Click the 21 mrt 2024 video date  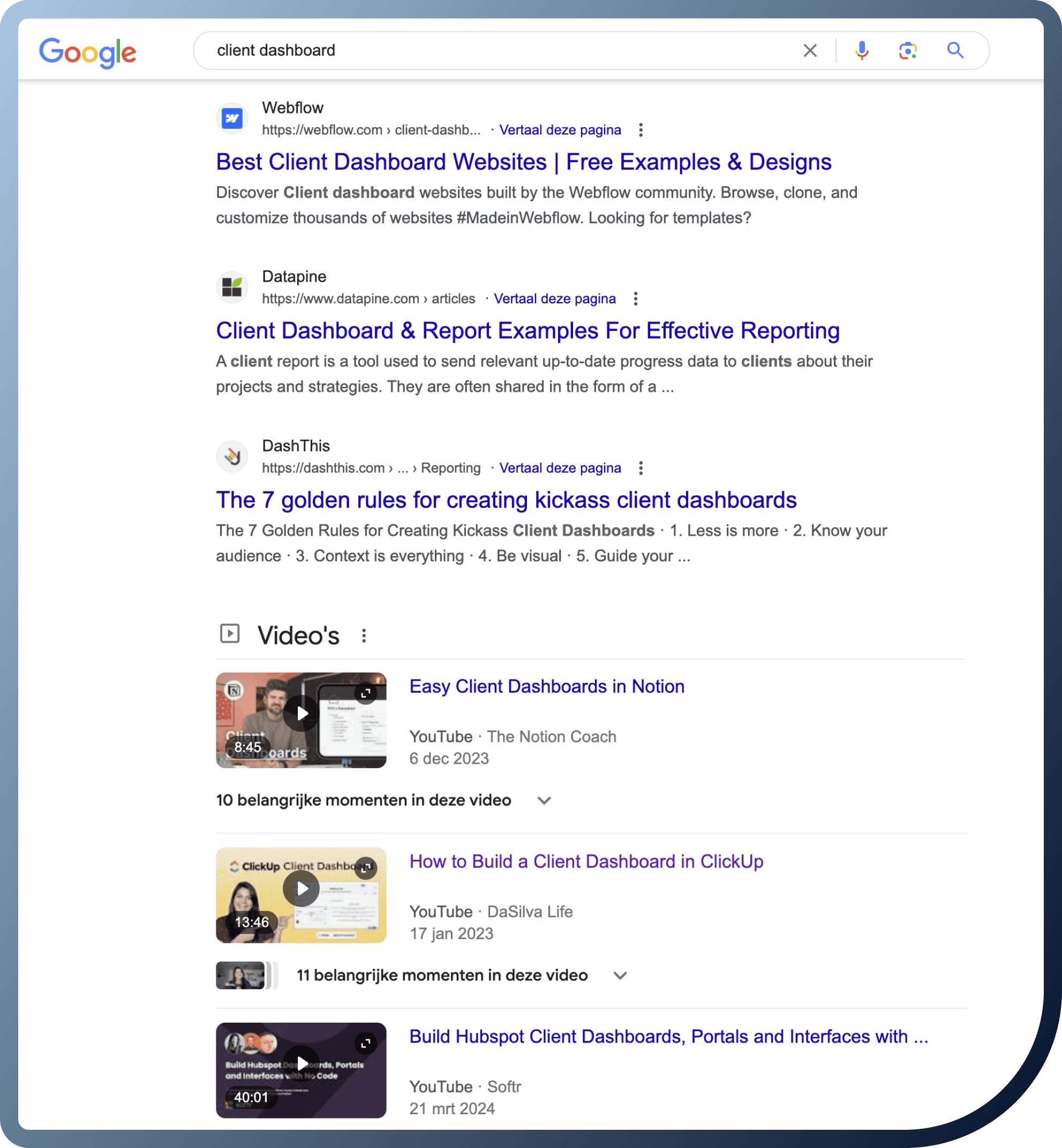click(x=451, y=1108)
